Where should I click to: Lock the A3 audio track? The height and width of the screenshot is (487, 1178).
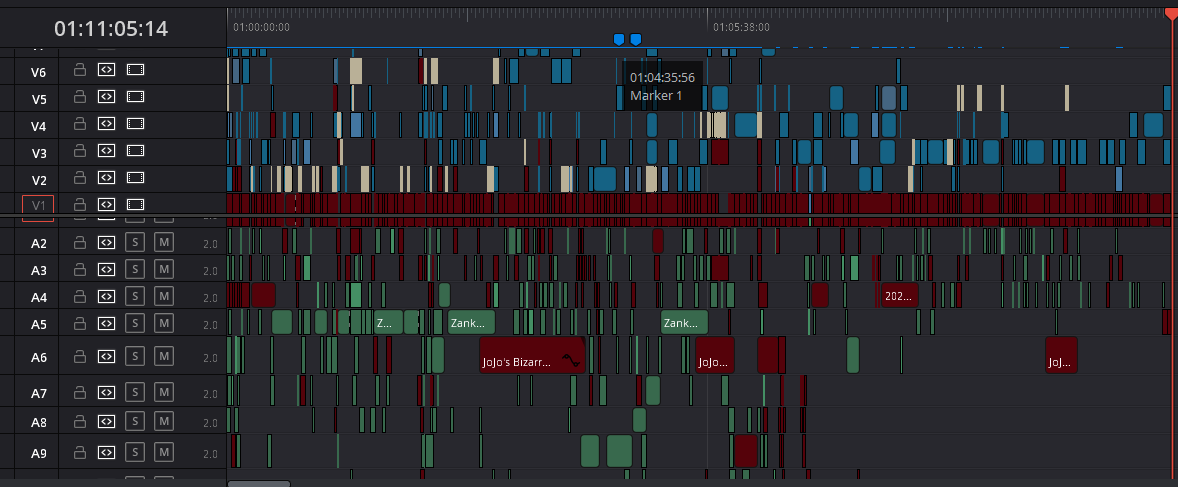(79, 269)
